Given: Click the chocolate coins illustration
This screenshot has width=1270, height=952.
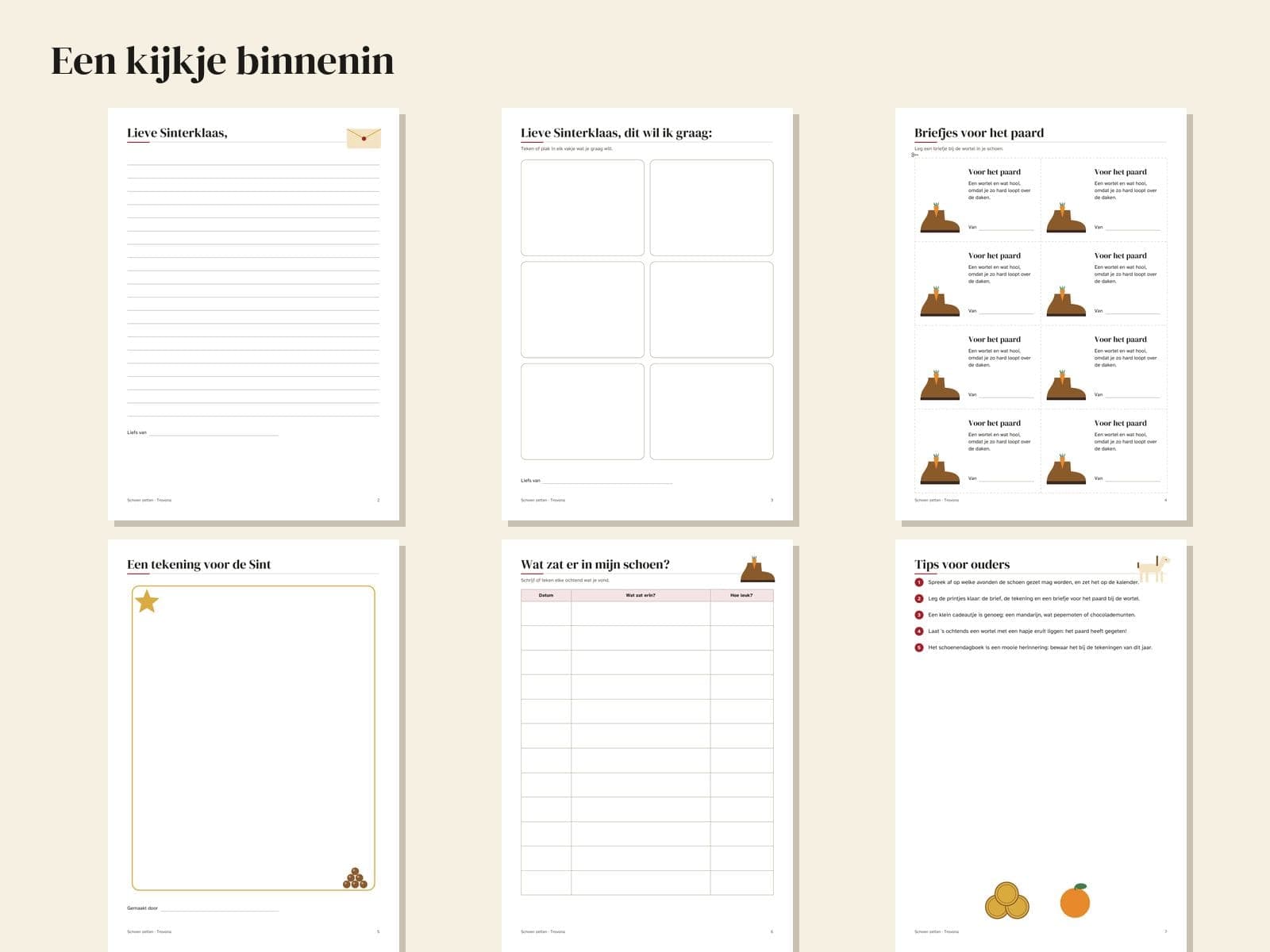Looking at the screenshot, I should (1006, 900).
